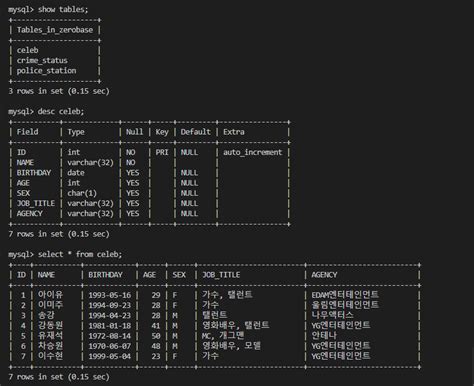The image size is (474, 386).
Task: Select "YES" null value of SEX field
Action: pyautogui.click(x=132, y=193)
